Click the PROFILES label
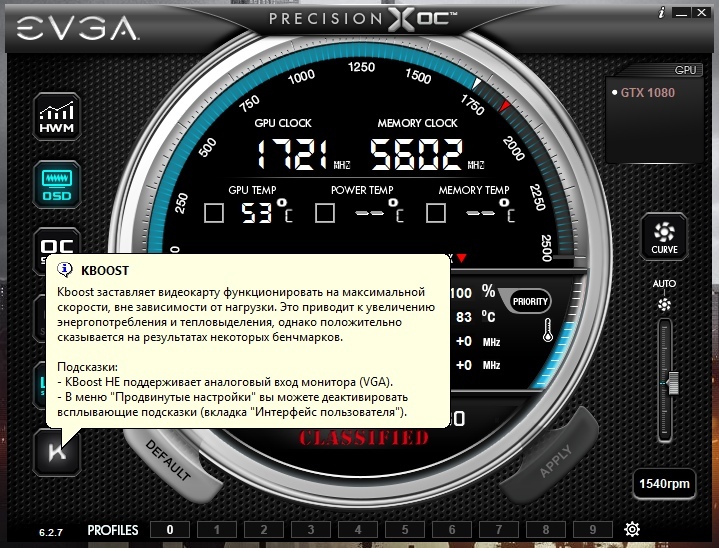This screenshot has width=719, height=548. pos(113,530)
